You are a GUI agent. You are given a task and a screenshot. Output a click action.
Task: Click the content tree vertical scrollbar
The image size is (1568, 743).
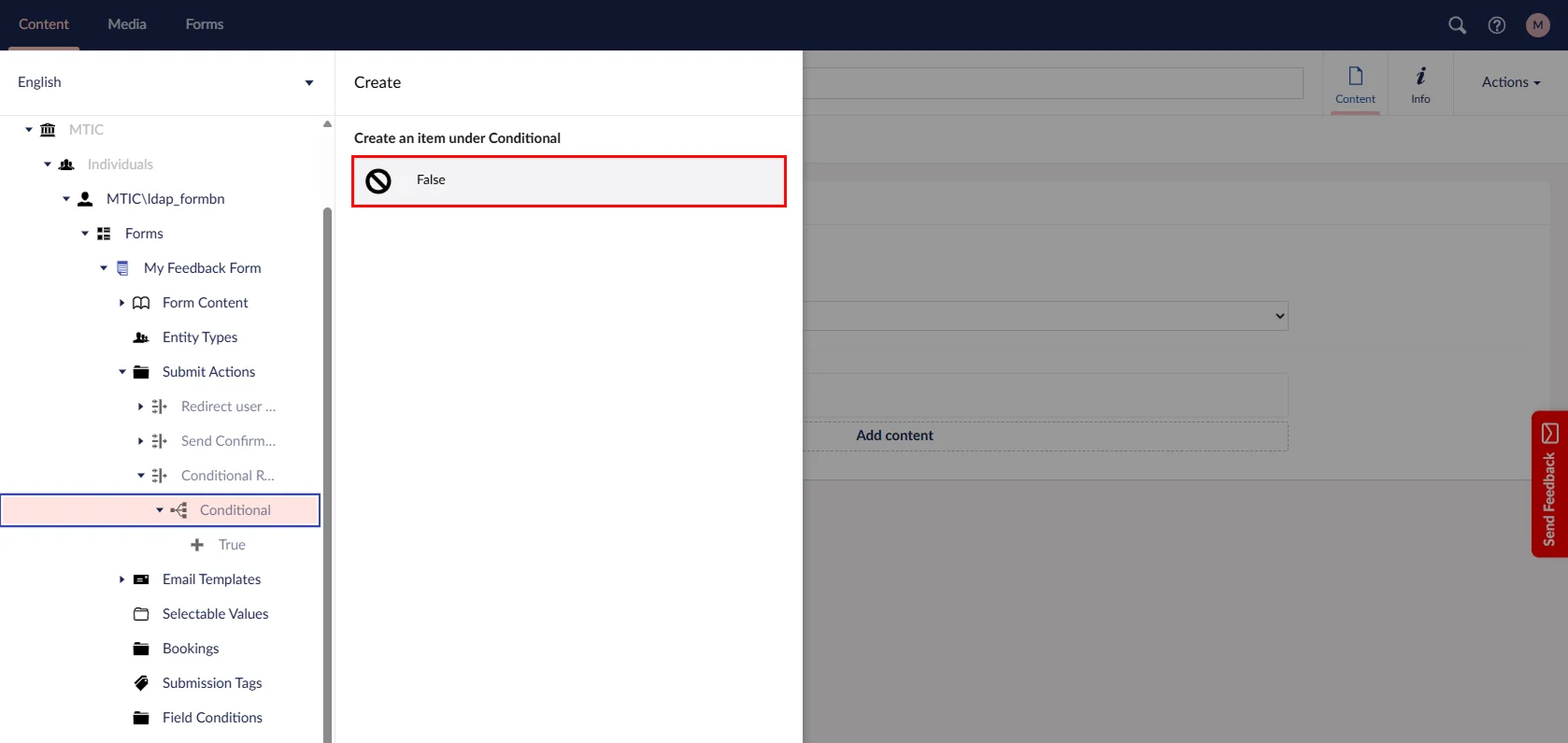pyautogui.click(x=327, y=467)
